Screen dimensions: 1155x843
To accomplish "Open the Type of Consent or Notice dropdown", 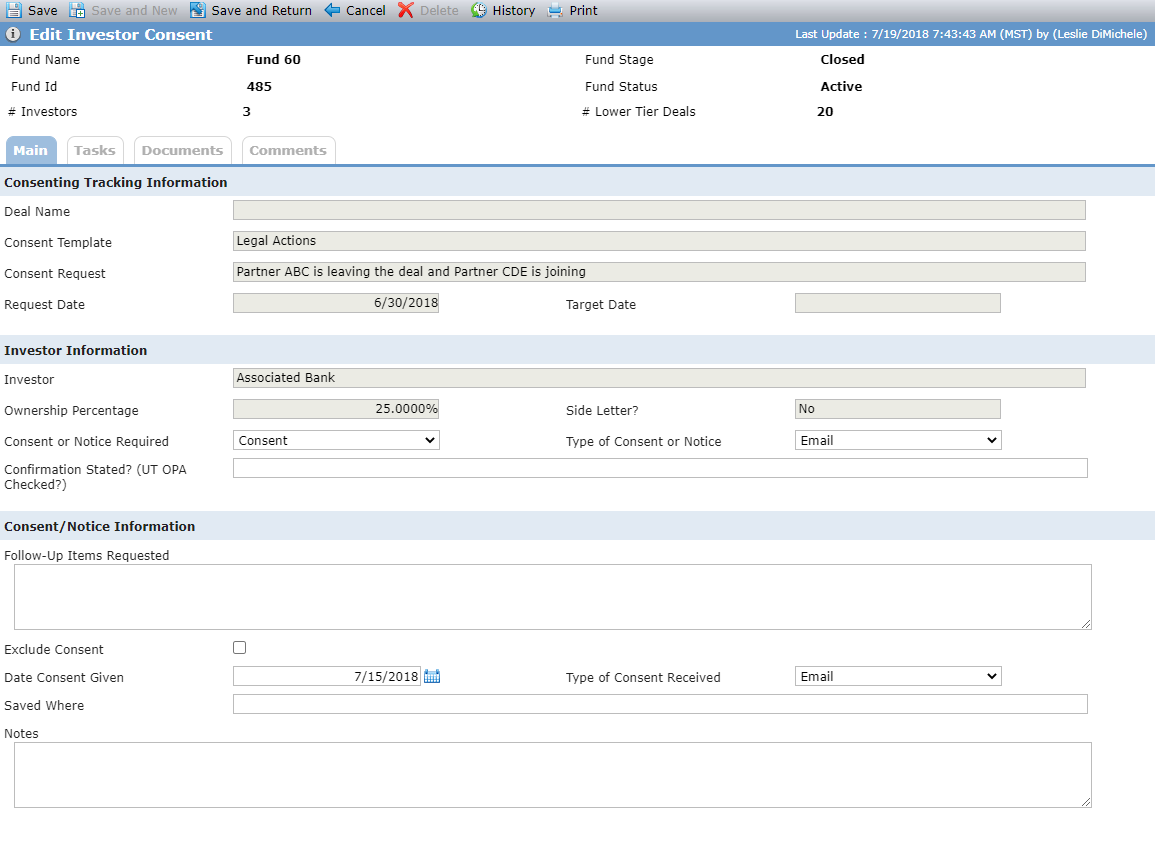I will pos(898,441).
